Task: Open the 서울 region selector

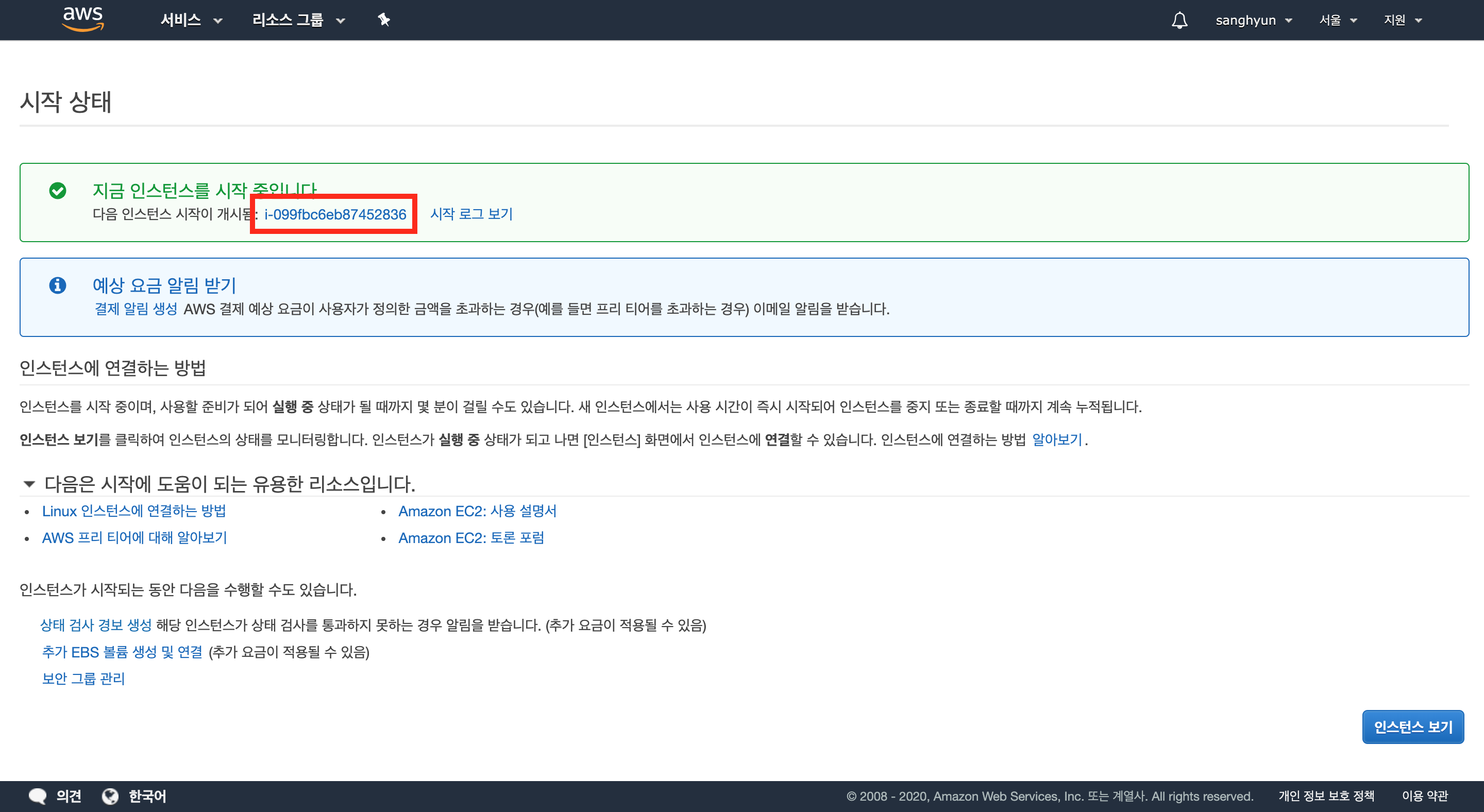Action: (x=1338, y=20)
